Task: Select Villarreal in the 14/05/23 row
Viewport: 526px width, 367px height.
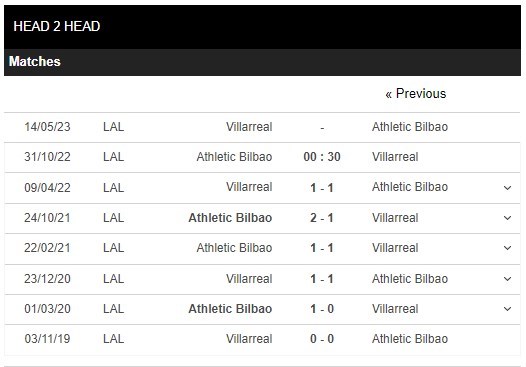Action: [249, 127]
